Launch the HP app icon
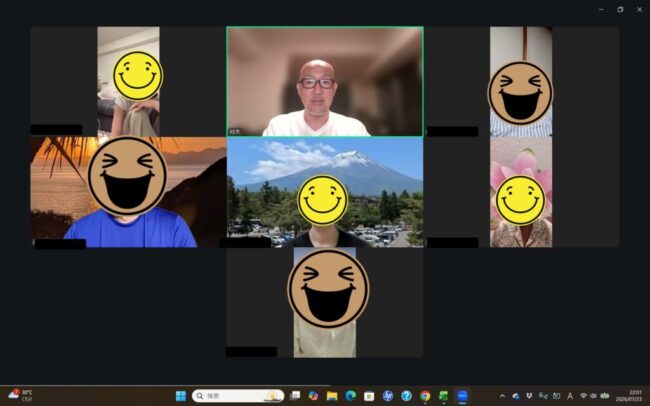Viewport: 650px width, 406px height. pos(388,396)
